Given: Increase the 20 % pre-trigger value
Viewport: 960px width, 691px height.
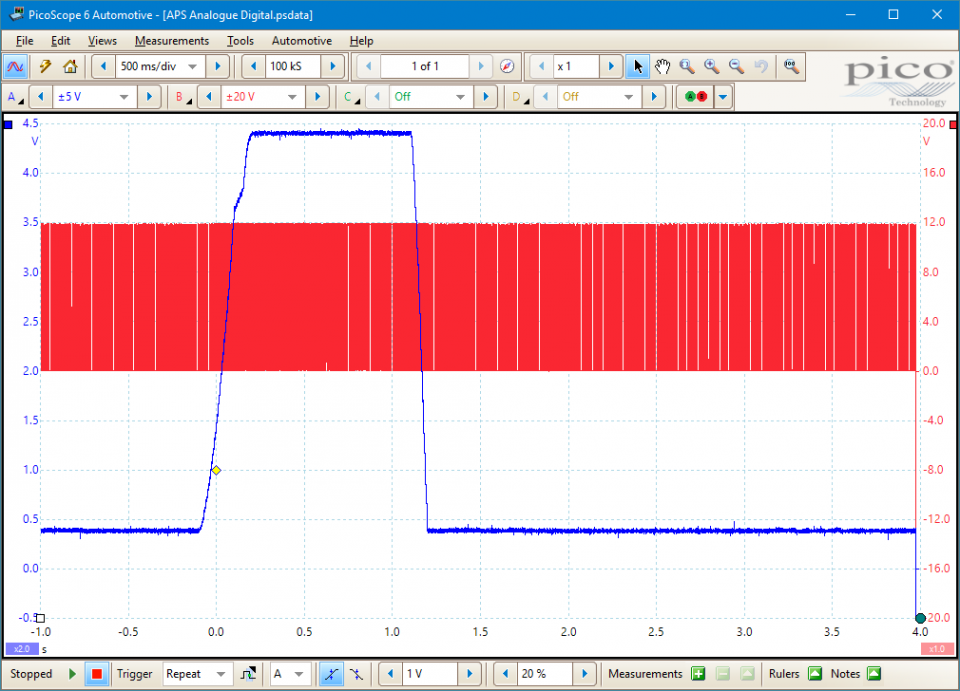Looking at the screenshot, I should point(587,674).
